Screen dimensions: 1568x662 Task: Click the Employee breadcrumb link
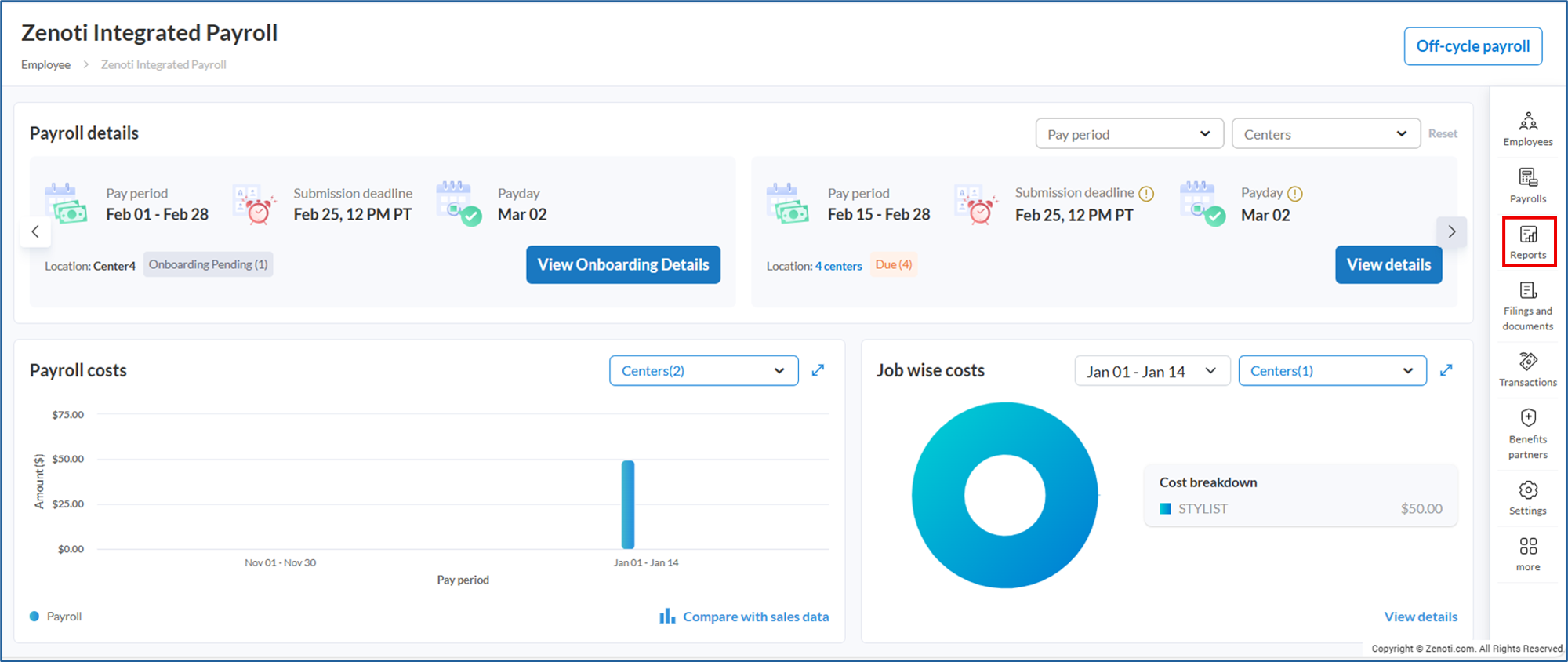coord(45,65)
